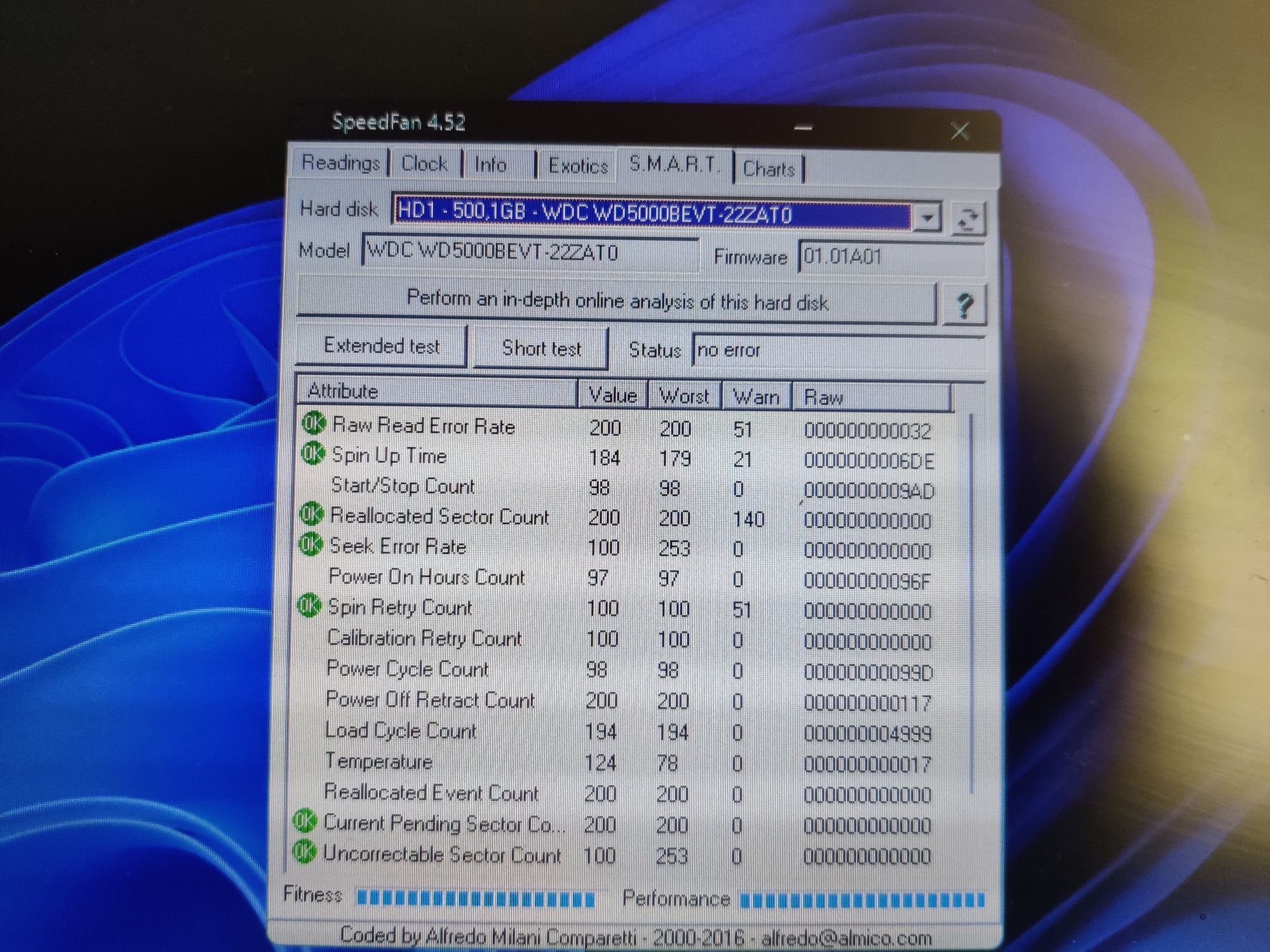
Task: Select the Load Cycle Count row
Action: coord(629,732)
